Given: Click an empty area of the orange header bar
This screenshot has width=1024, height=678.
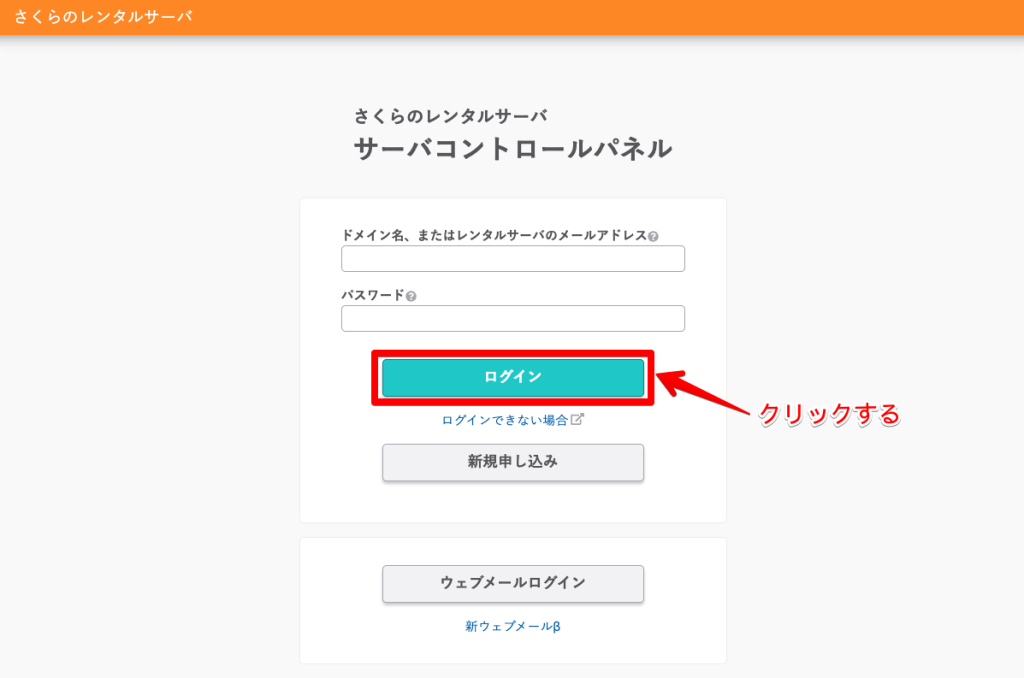Looking at the screenshot, I should point(588,17).
